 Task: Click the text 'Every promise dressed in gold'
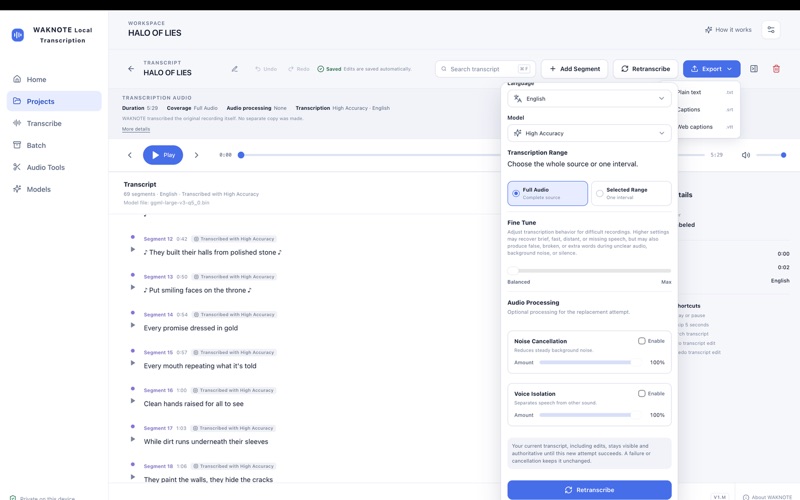click(x=191, y=328)
